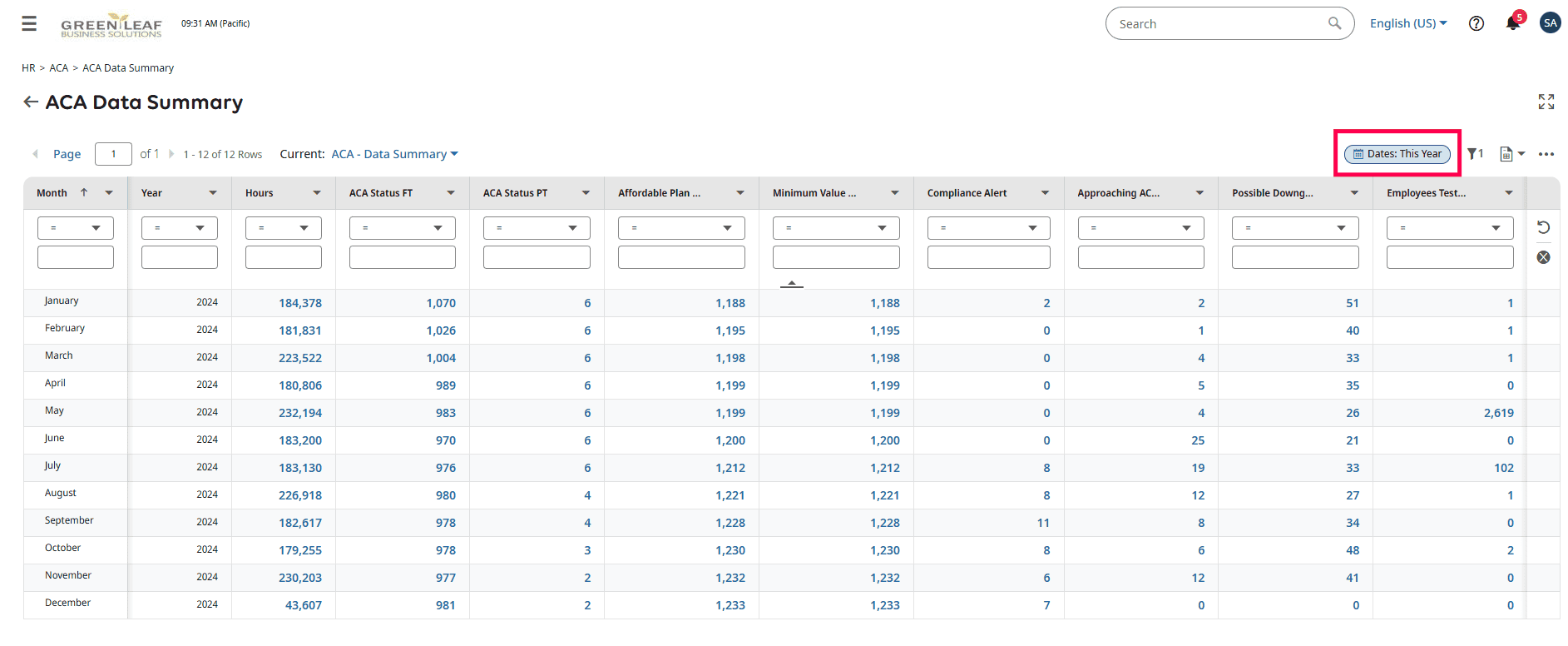Open the three-dot more options menu
Image resolution: width=1568 pixels, height=646 pixels.
coord(1546,154)
